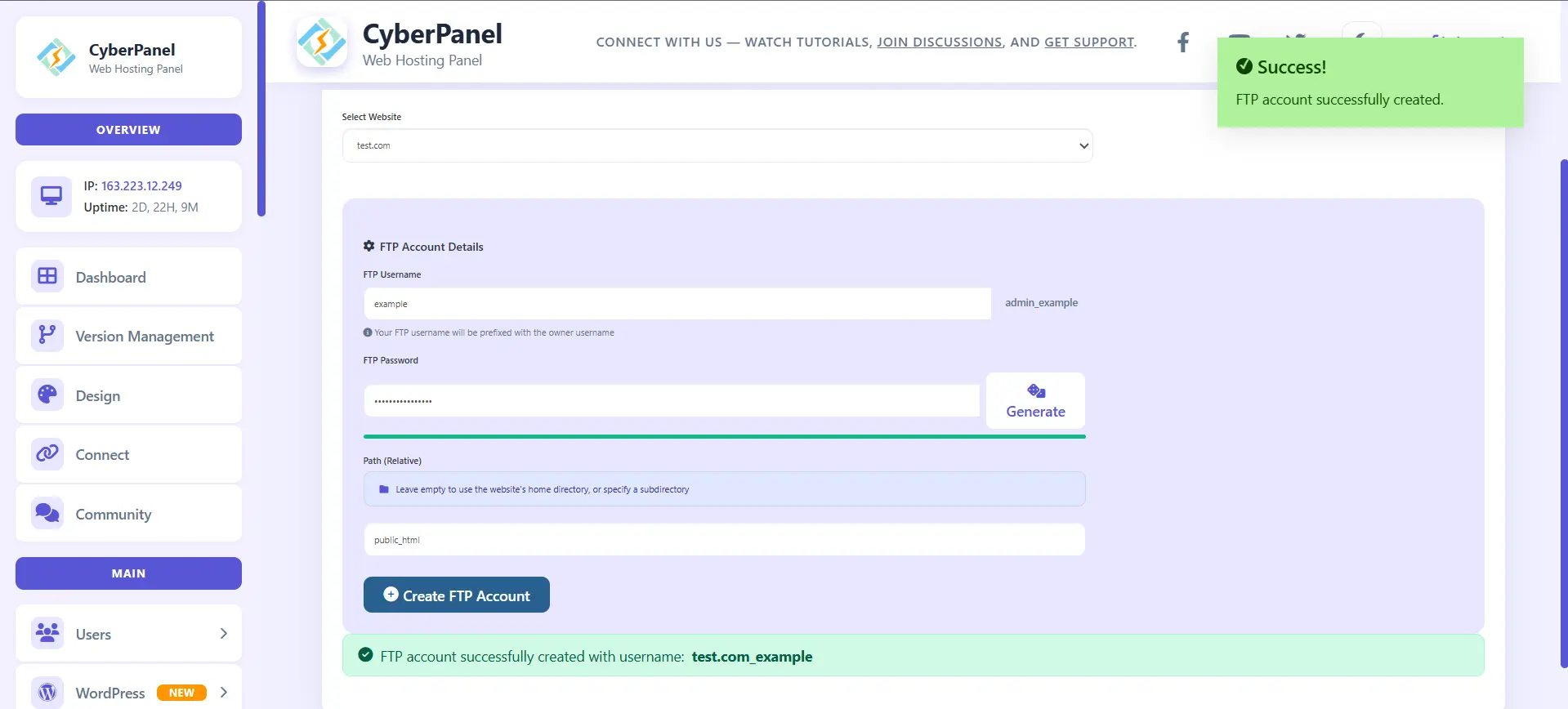This screenshot has width=1568, height=709.
Task: Click the Users group icon
Action: click(x=47, y=633)
